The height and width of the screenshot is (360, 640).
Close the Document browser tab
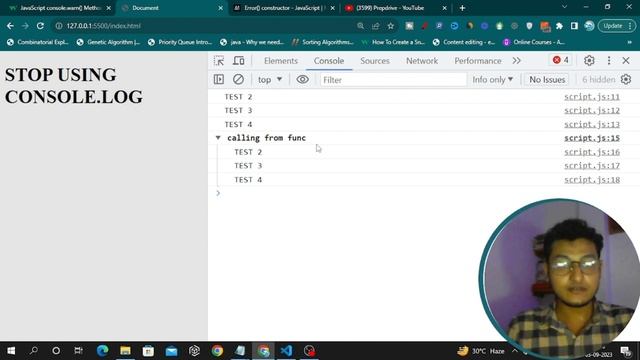point(220,8)
